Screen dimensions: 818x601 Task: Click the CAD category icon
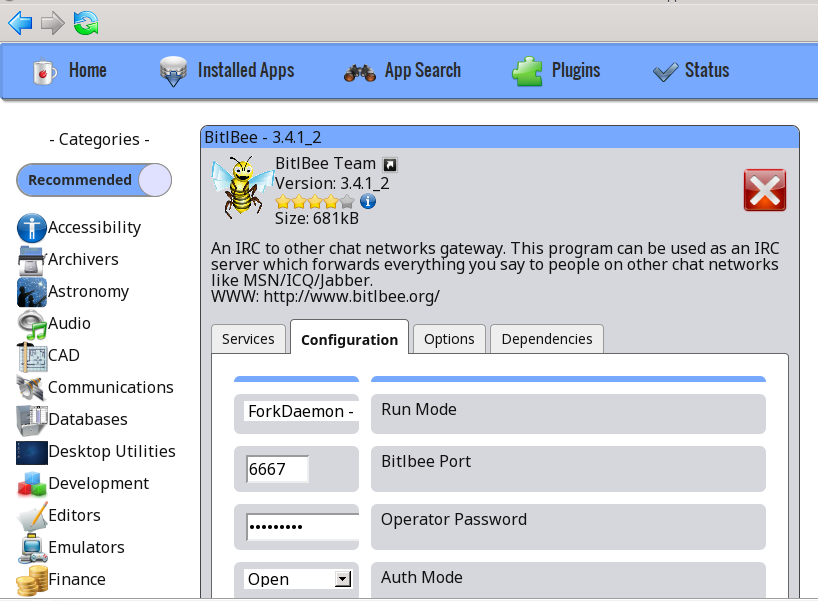tap(32, 356)
